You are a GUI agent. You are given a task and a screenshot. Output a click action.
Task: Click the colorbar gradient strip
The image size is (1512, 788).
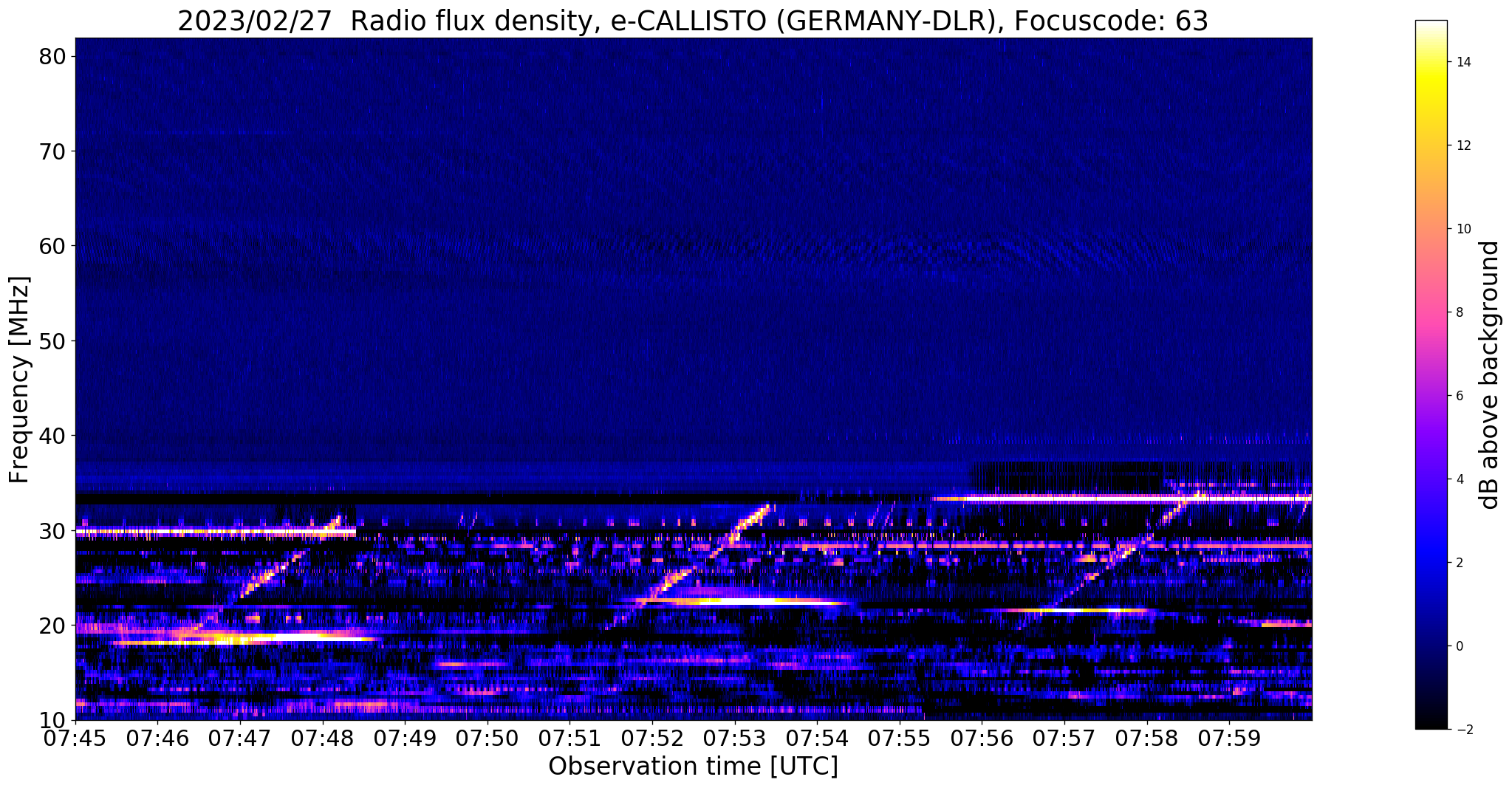[1431, 375]
